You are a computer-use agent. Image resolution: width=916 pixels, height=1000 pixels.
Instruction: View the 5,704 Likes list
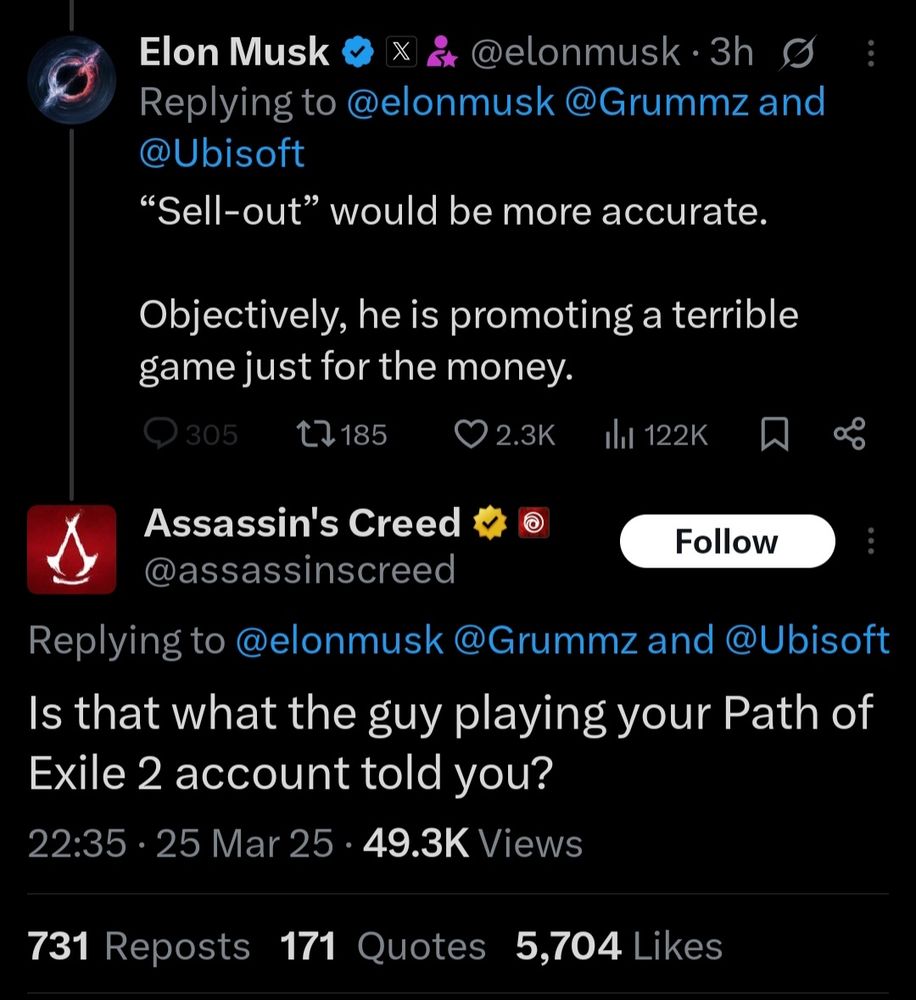pos(619,946)
